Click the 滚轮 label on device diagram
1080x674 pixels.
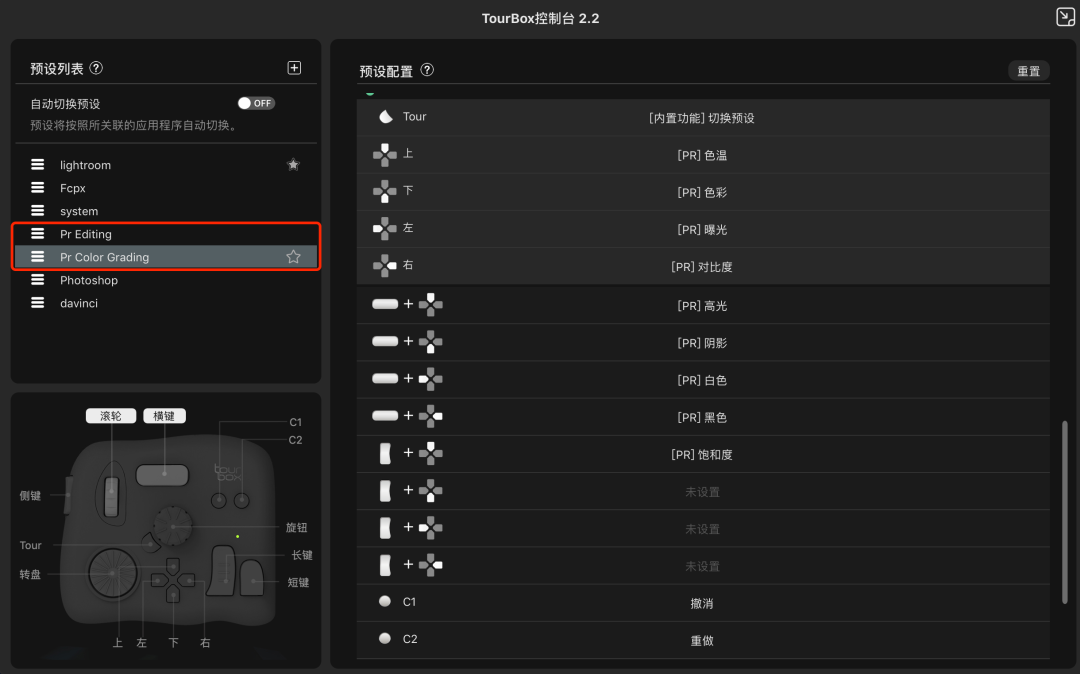tap(110, 416)
